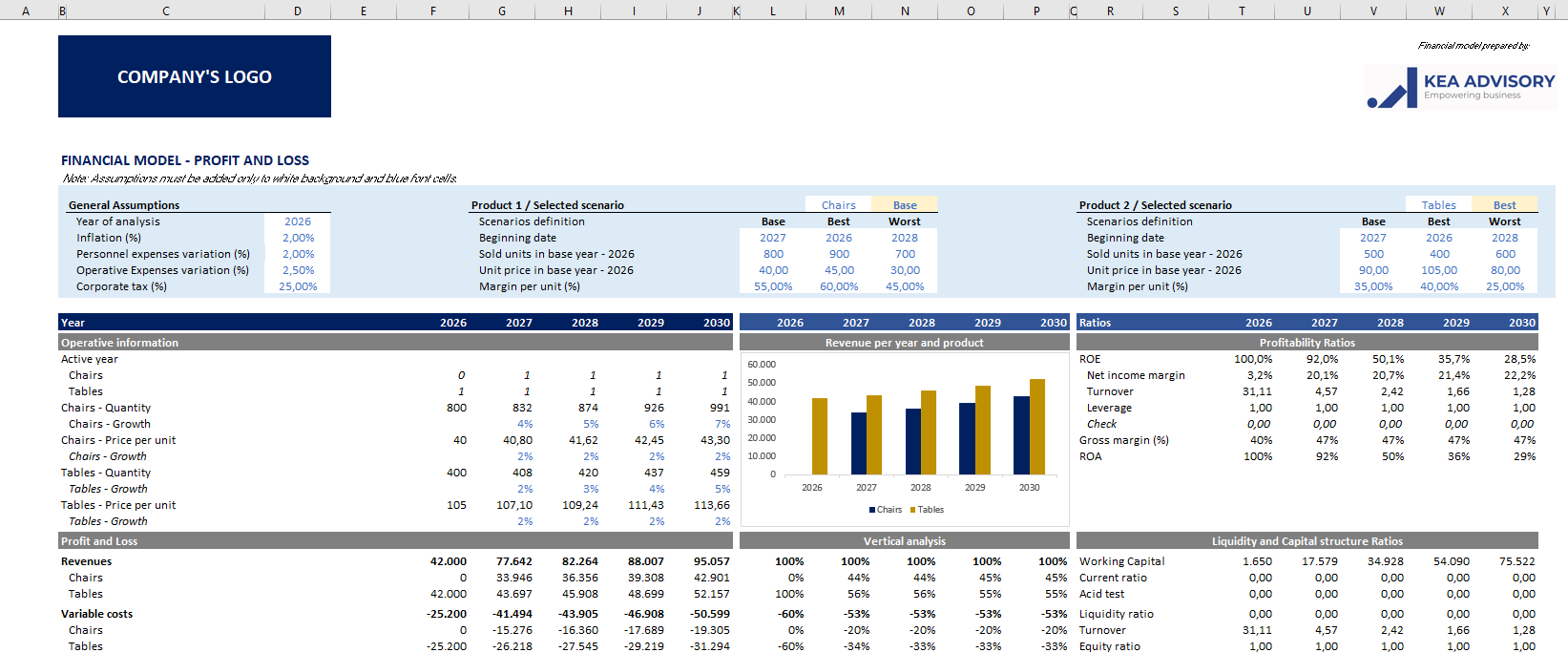Select Product 1 Best sold units cell 900
The image size is (1568, 653).
click(839, 254)
